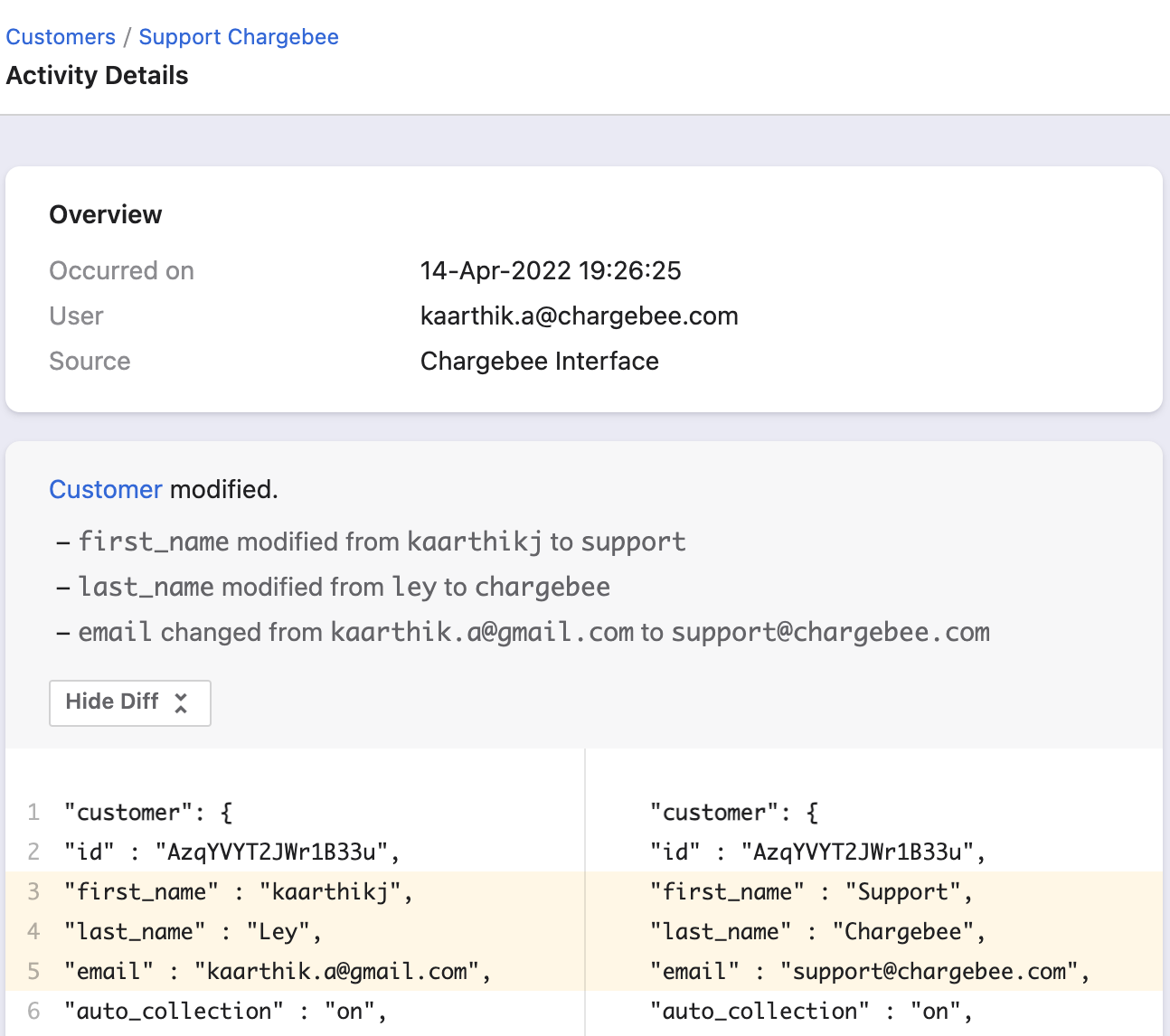Screen dimensions: 1170x1036
Task: Click the user email kaarthik.a@chargebee.com
Action: click(x=579, y=316)
